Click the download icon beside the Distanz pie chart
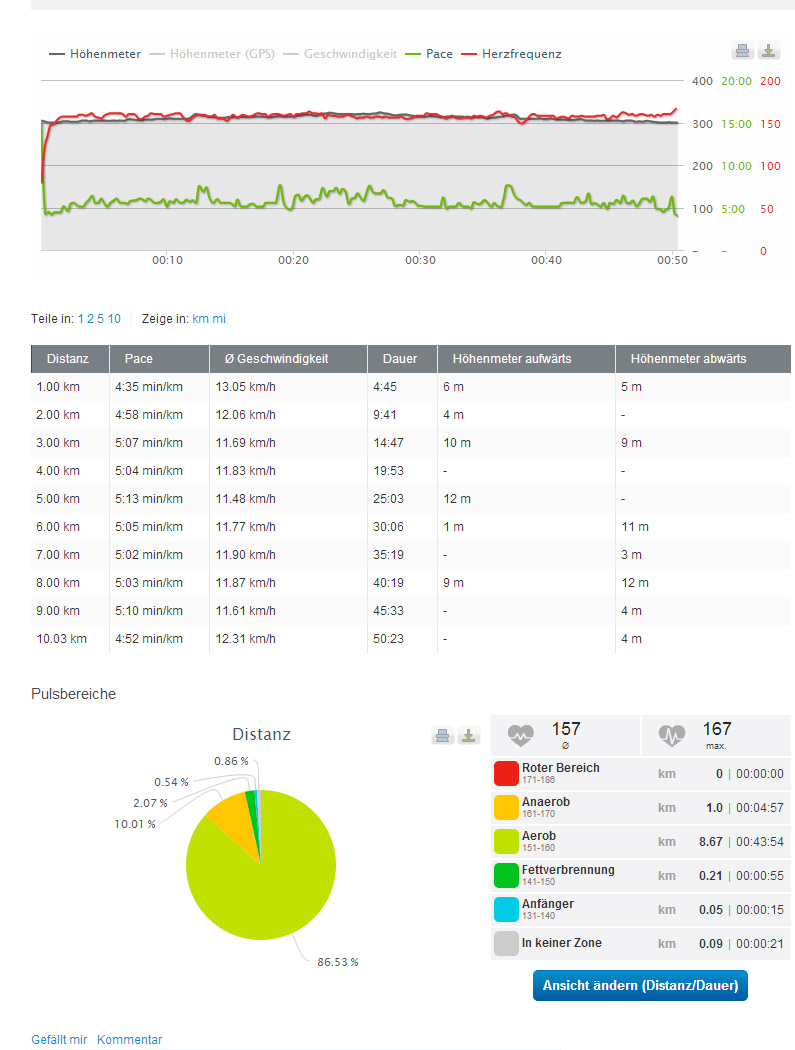Viewport: 795px width, 1050px height. tap(468, 735)
